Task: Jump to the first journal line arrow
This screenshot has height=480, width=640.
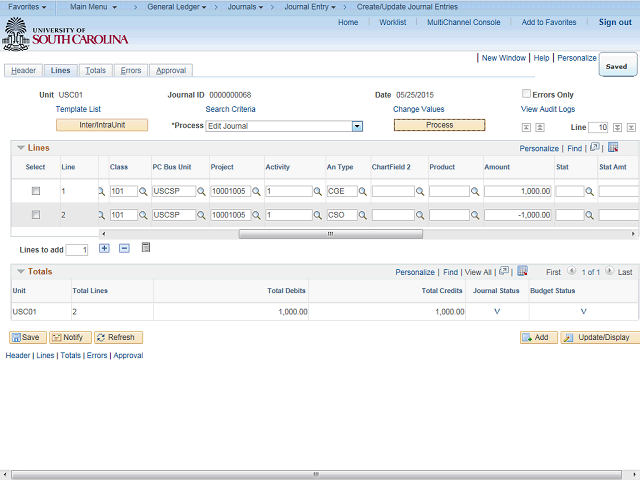Action: (527, 128)
